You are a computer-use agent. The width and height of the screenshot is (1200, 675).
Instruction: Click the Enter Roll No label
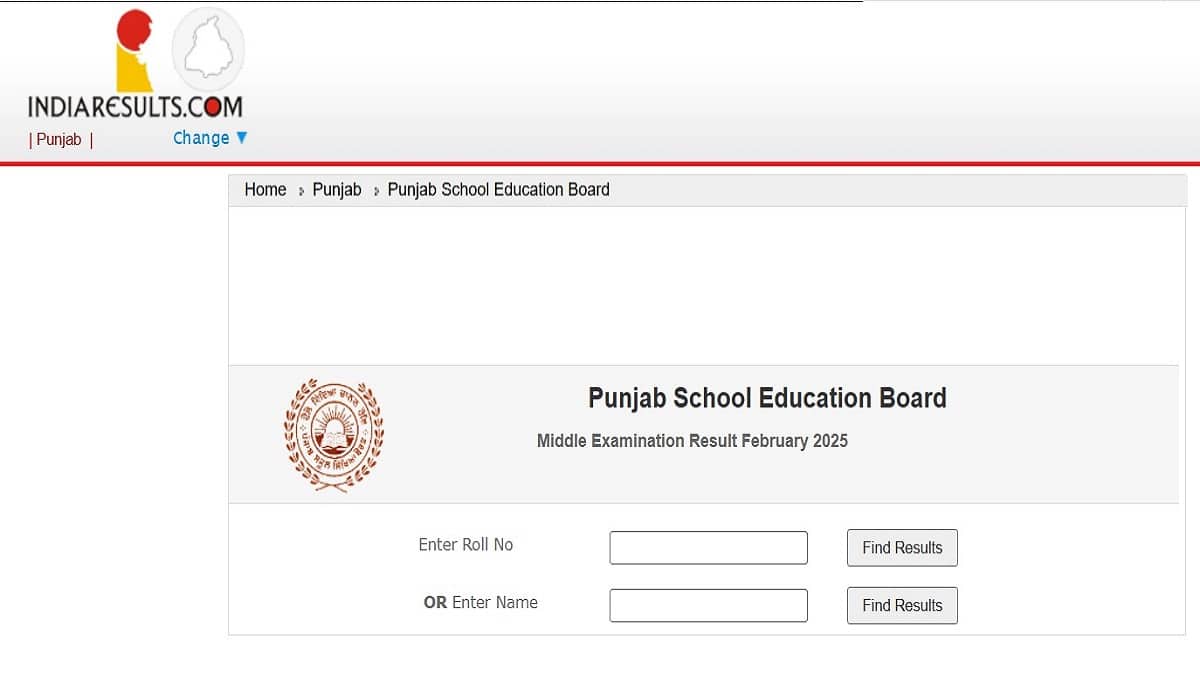[465, 545]
